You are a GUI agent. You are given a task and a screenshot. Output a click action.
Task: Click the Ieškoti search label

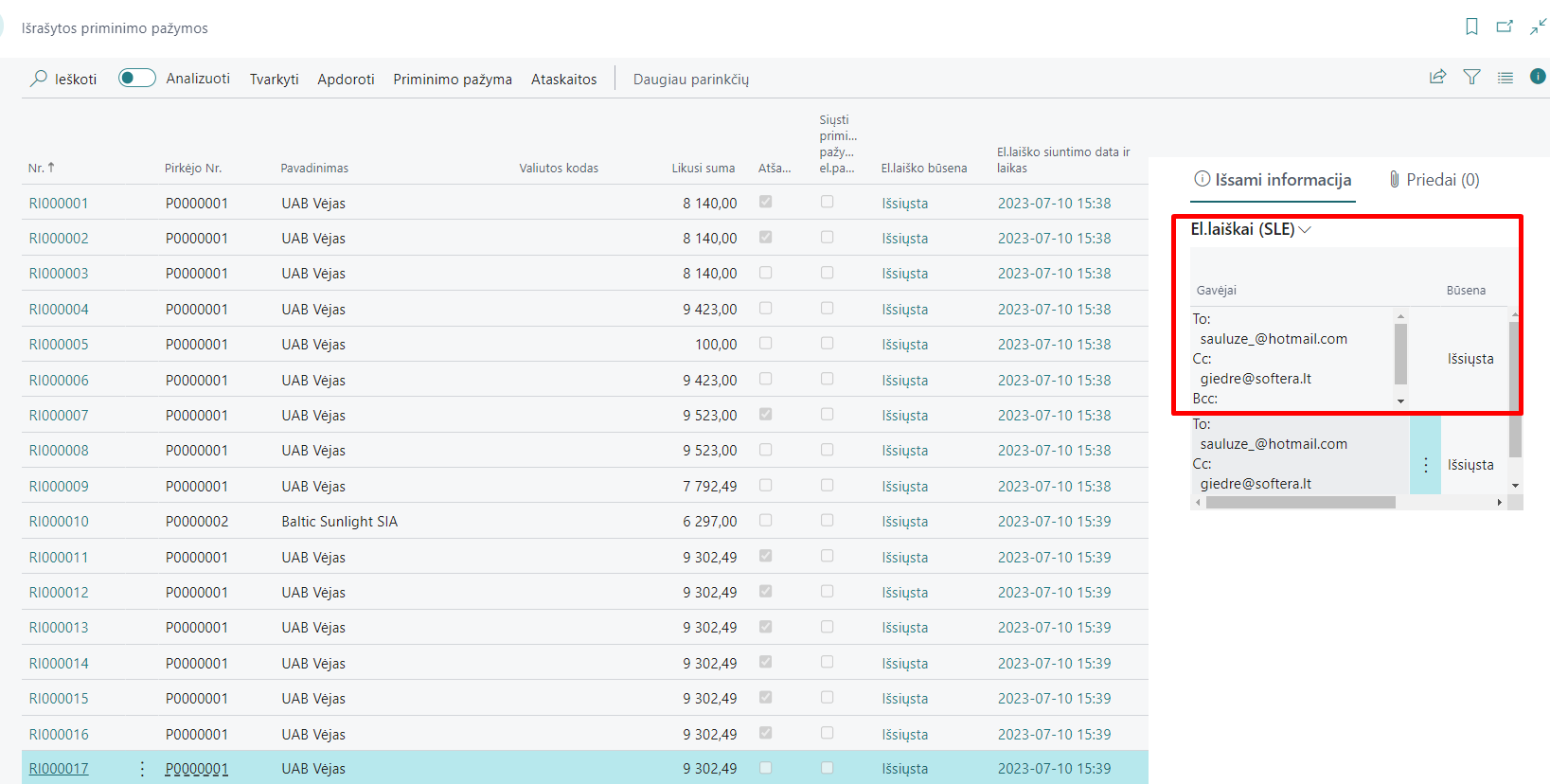(x=76, y=79)
